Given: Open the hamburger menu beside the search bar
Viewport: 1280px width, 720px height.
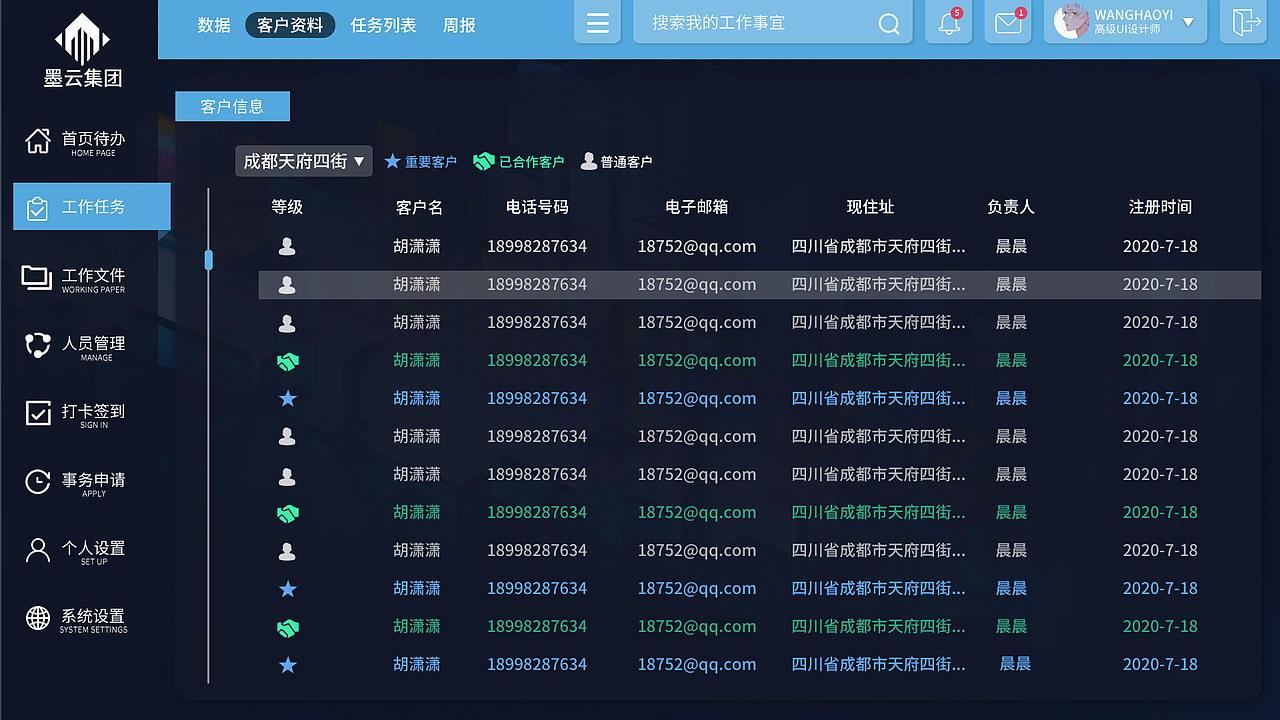Looking at the screenshot, I should [x=597, y=22].
